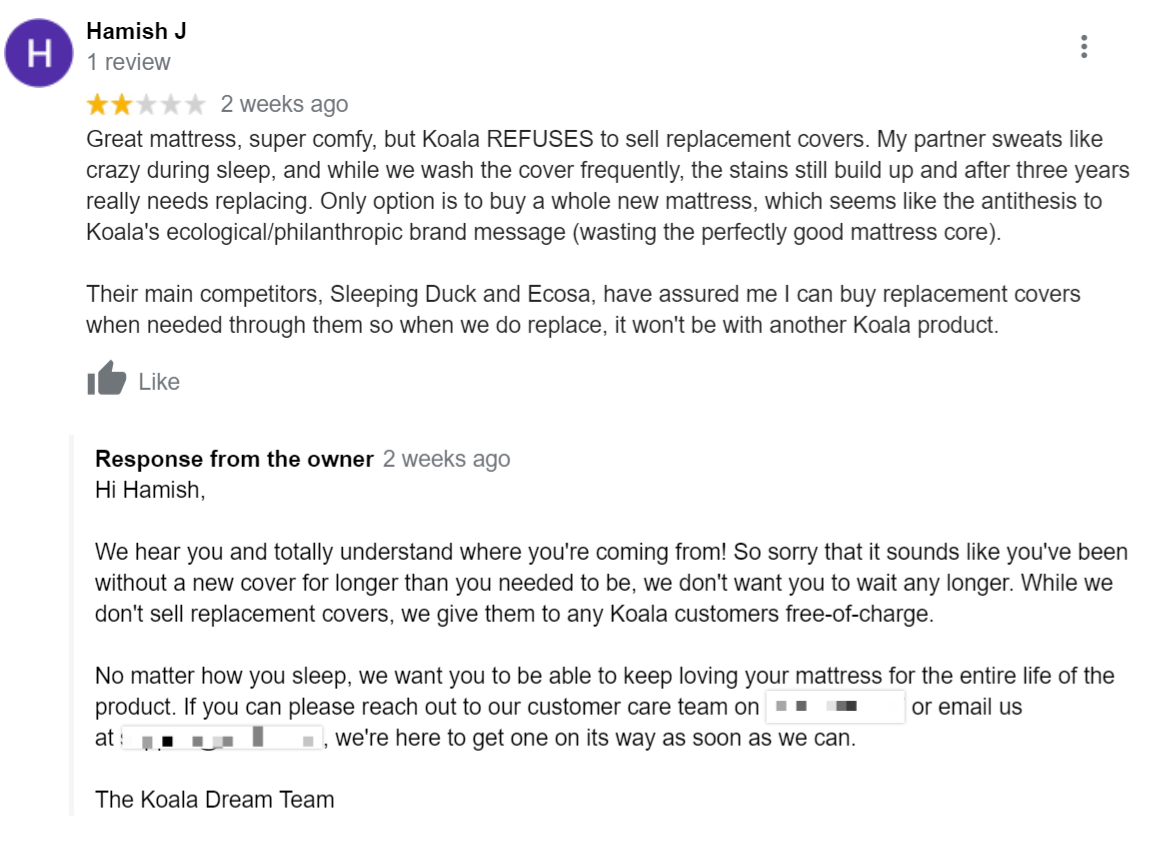
Task: Click the "Response from the owner" heading
Action: pos(234,459)
